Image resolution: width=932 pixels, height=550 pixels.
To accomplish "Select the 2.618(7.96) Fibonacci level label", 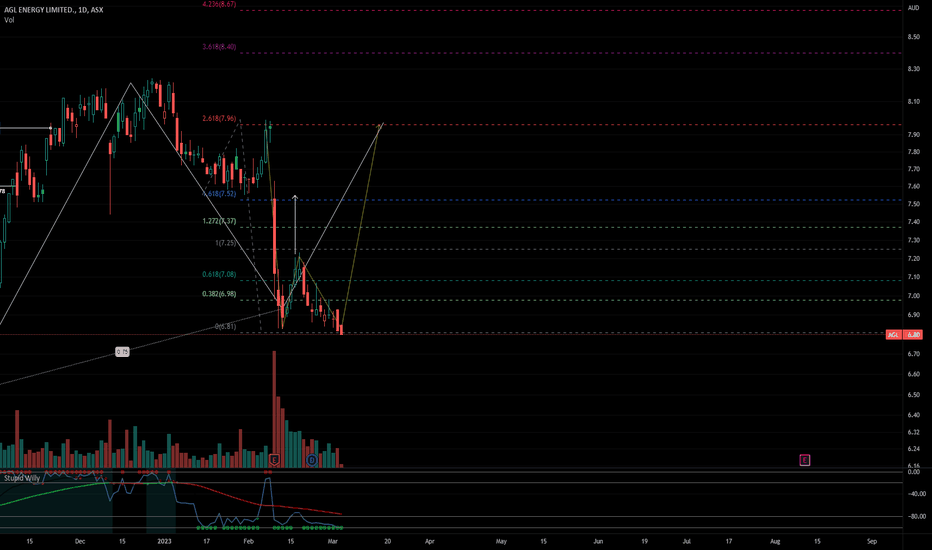I will pyautogui.click(x=219, y=118).
